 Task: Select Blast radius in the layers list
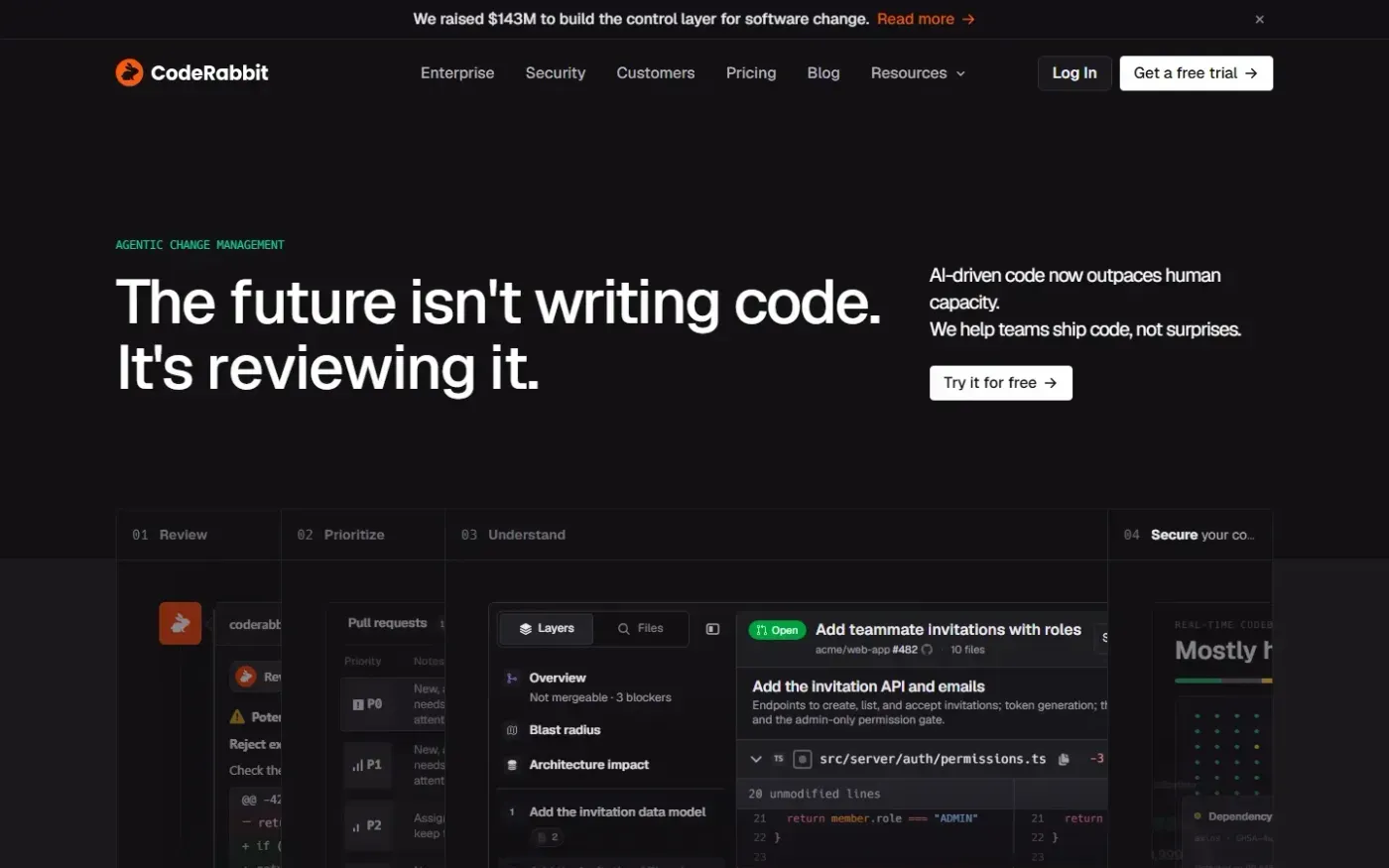pyautogui.click(x=565, y=730)
